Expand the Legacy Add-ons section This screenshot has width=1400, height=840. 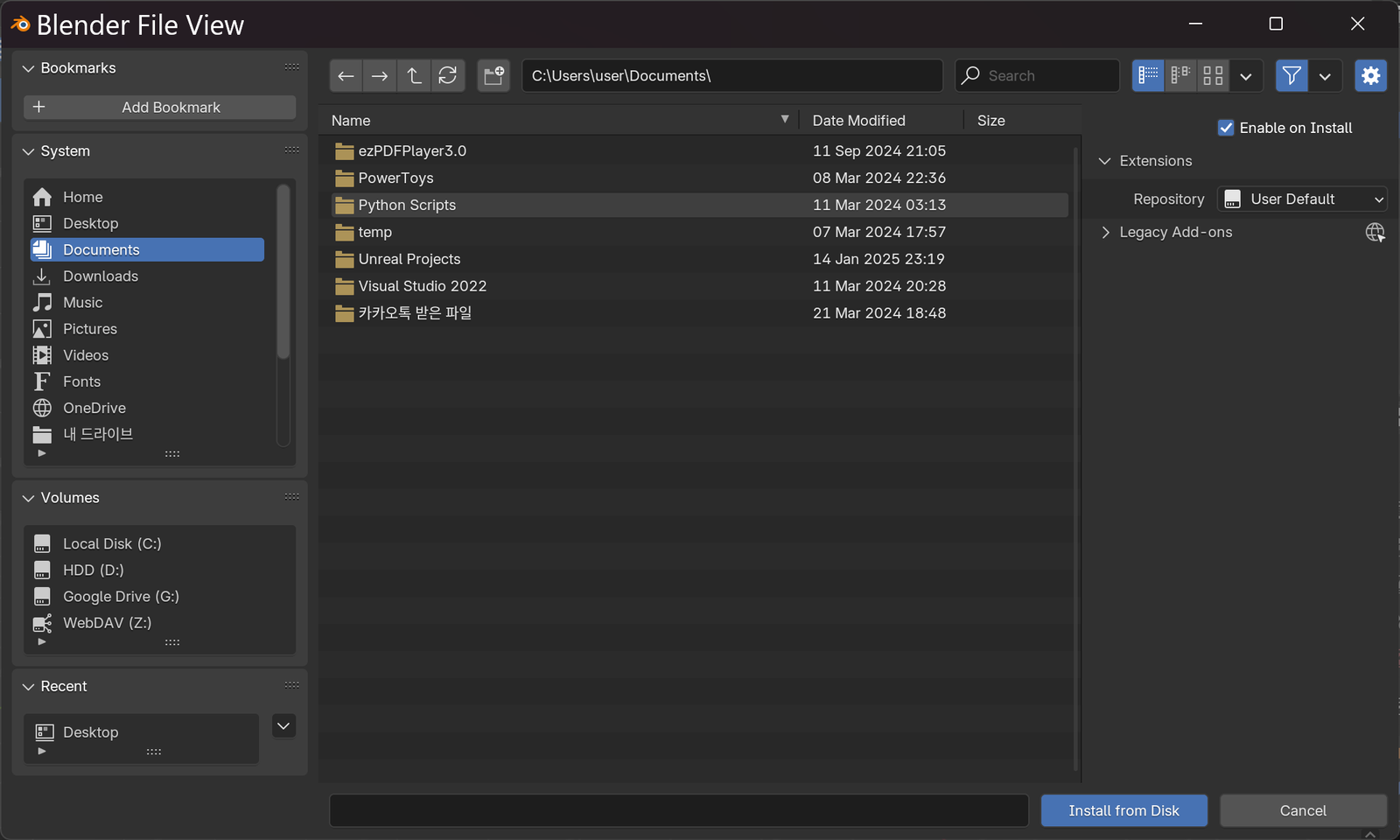pyautogui.click(x=1105, y=233)
